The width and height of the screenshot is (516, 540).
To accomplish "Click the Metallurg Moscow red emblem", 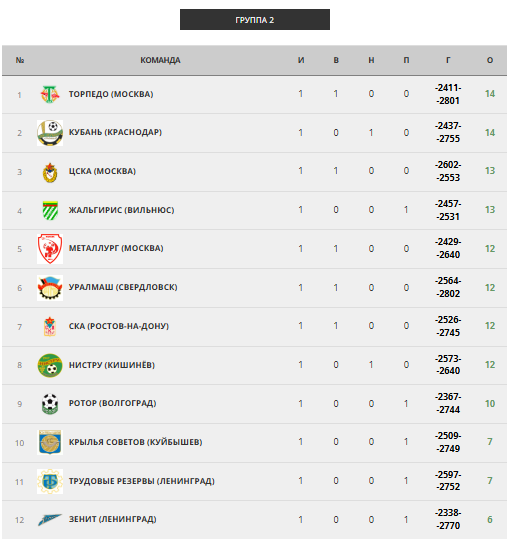I will (50, 249).
